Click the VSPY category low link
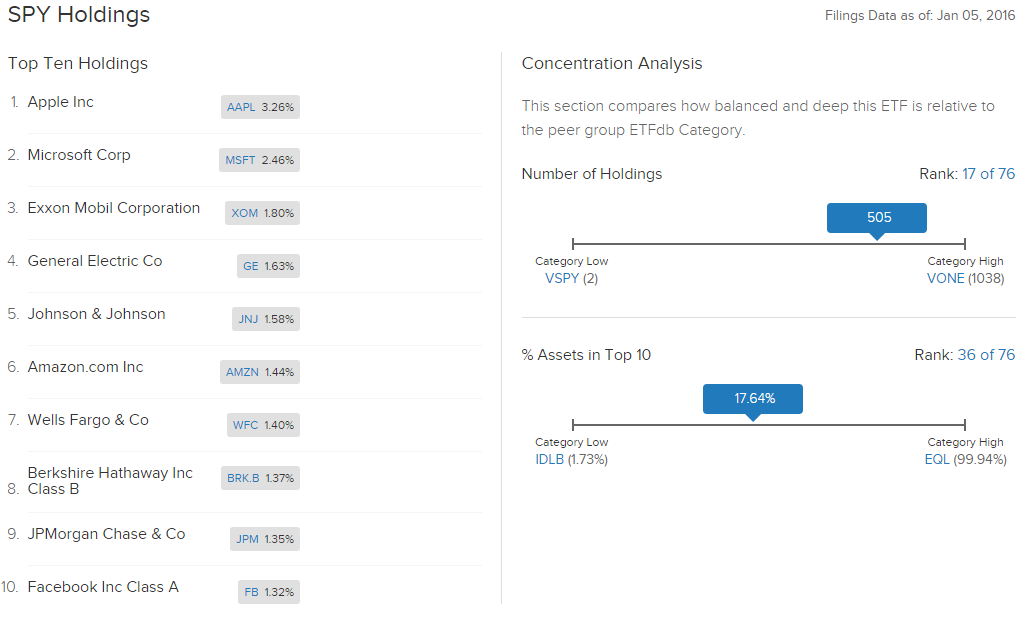1019x617 pixels. 562,278
